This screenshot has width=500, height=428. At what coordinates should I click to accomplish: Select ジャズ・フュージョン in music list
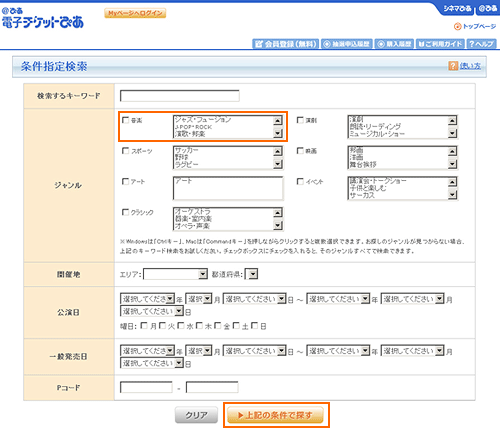203,119
